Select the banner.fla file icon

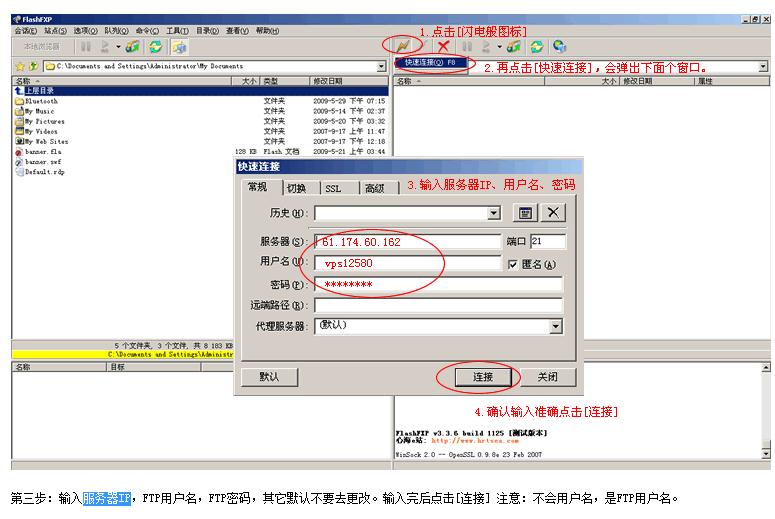[19, 152]
